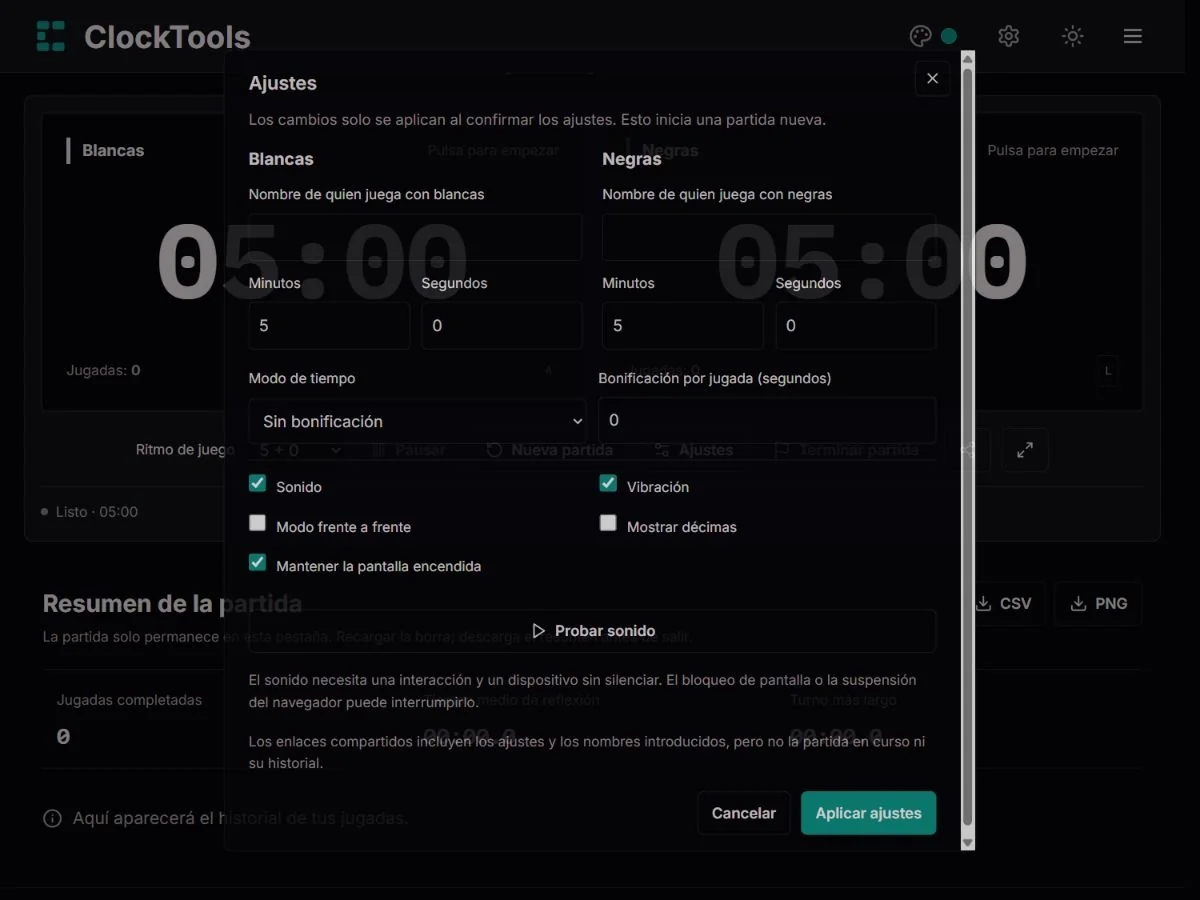Focus the Negras Minutos field
Image resolution: width=1200 pixels, height=900 pixels.
(x=683, y=326)
